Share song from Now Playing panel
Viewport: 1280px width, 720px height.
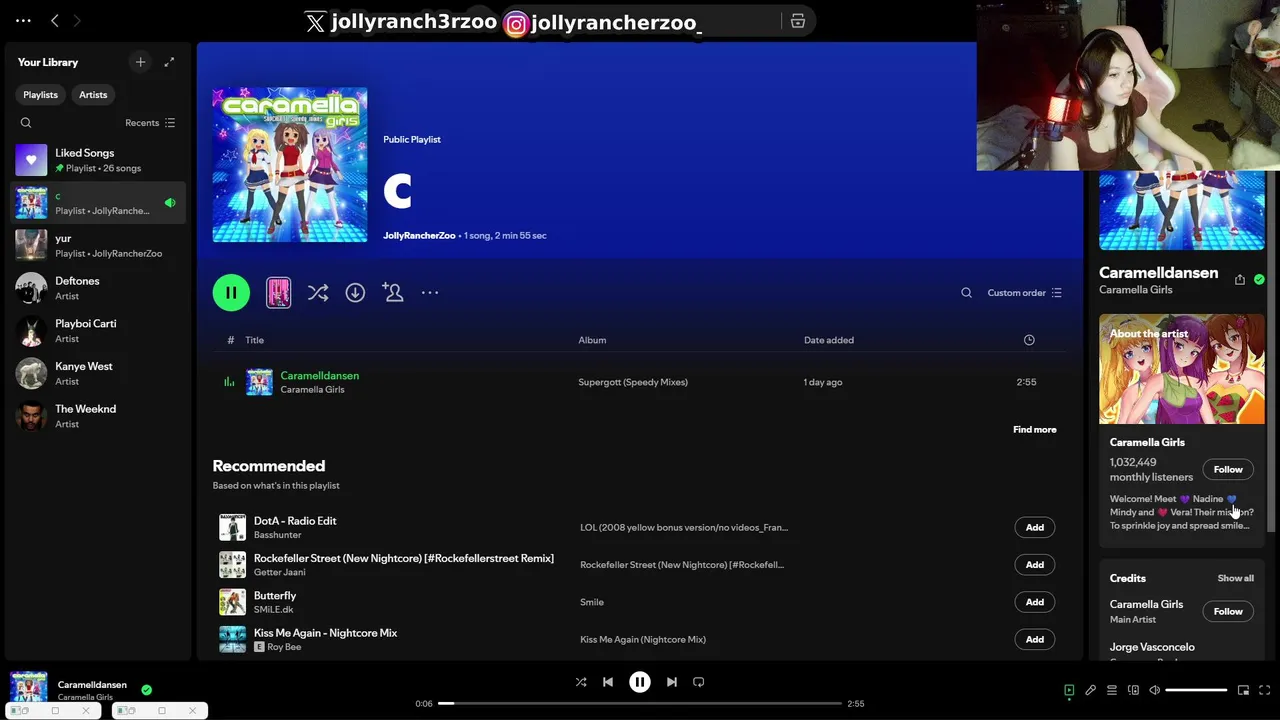[1240, 280]
